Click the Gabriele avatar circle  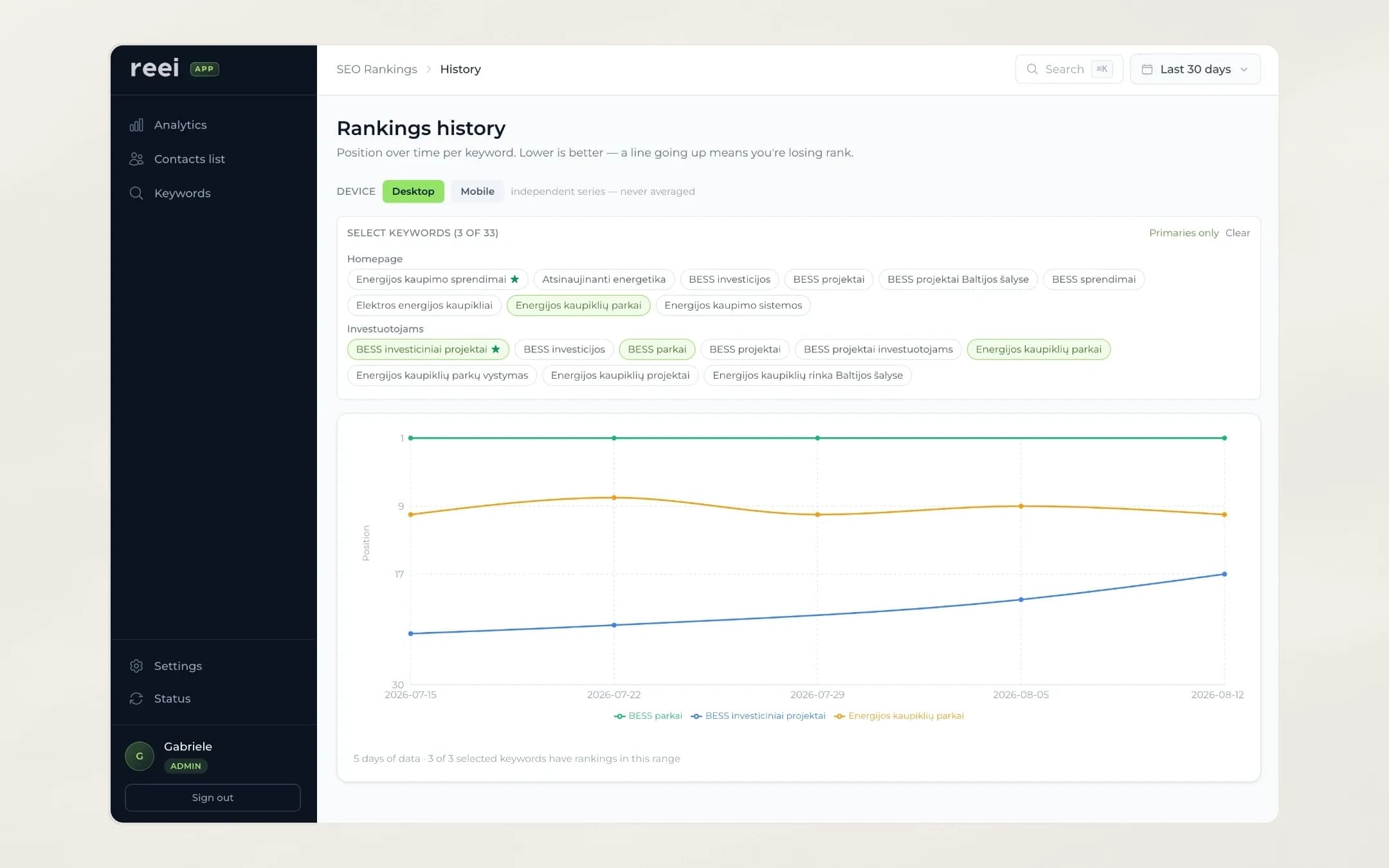click(x=140, y=756)
